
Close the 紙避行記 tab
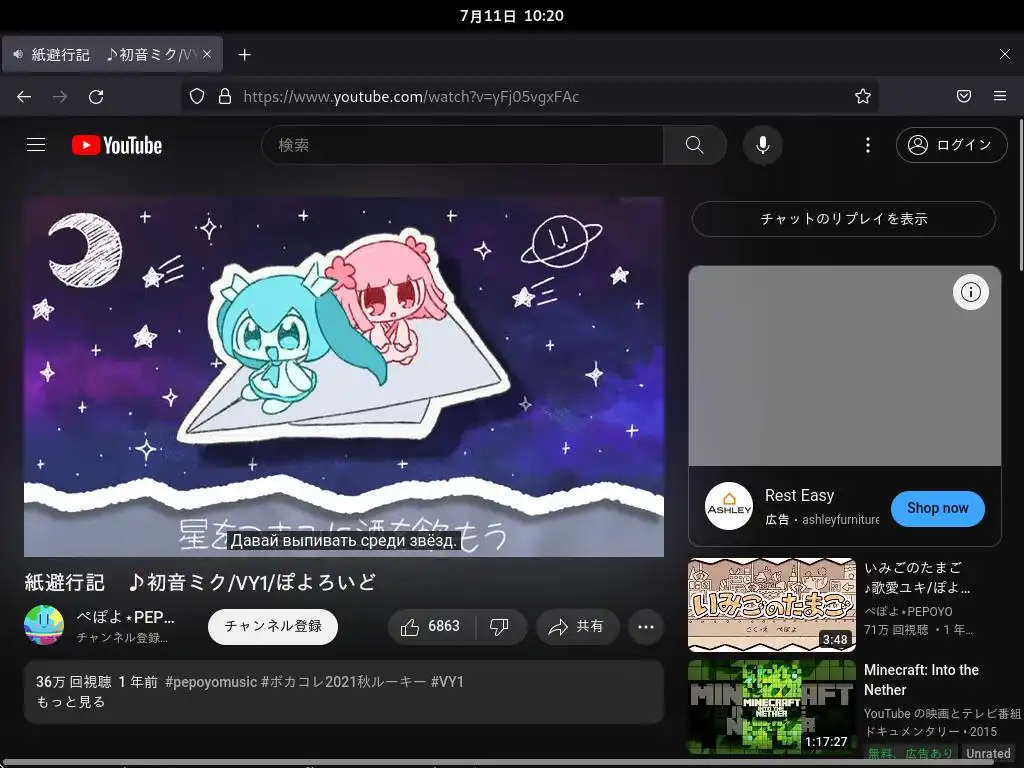[x=207, y=54]
